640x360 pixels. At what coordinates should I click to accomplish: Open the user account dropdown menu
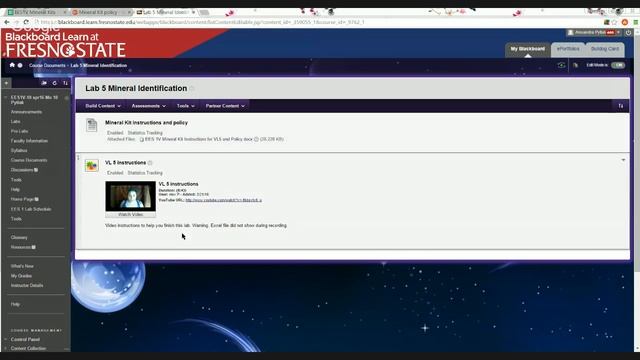coord(594,32)
